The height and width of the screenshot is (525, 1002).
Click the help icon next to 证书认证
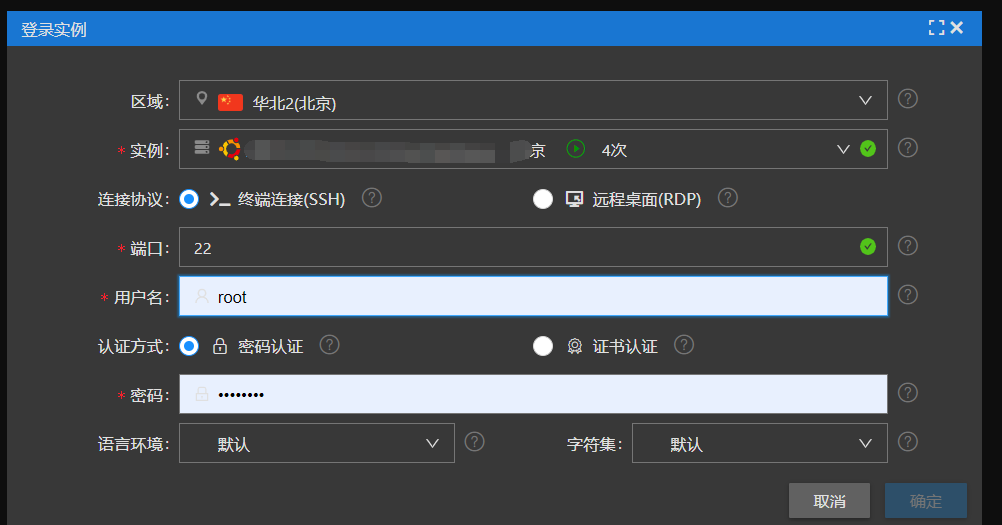coord(684,345)
